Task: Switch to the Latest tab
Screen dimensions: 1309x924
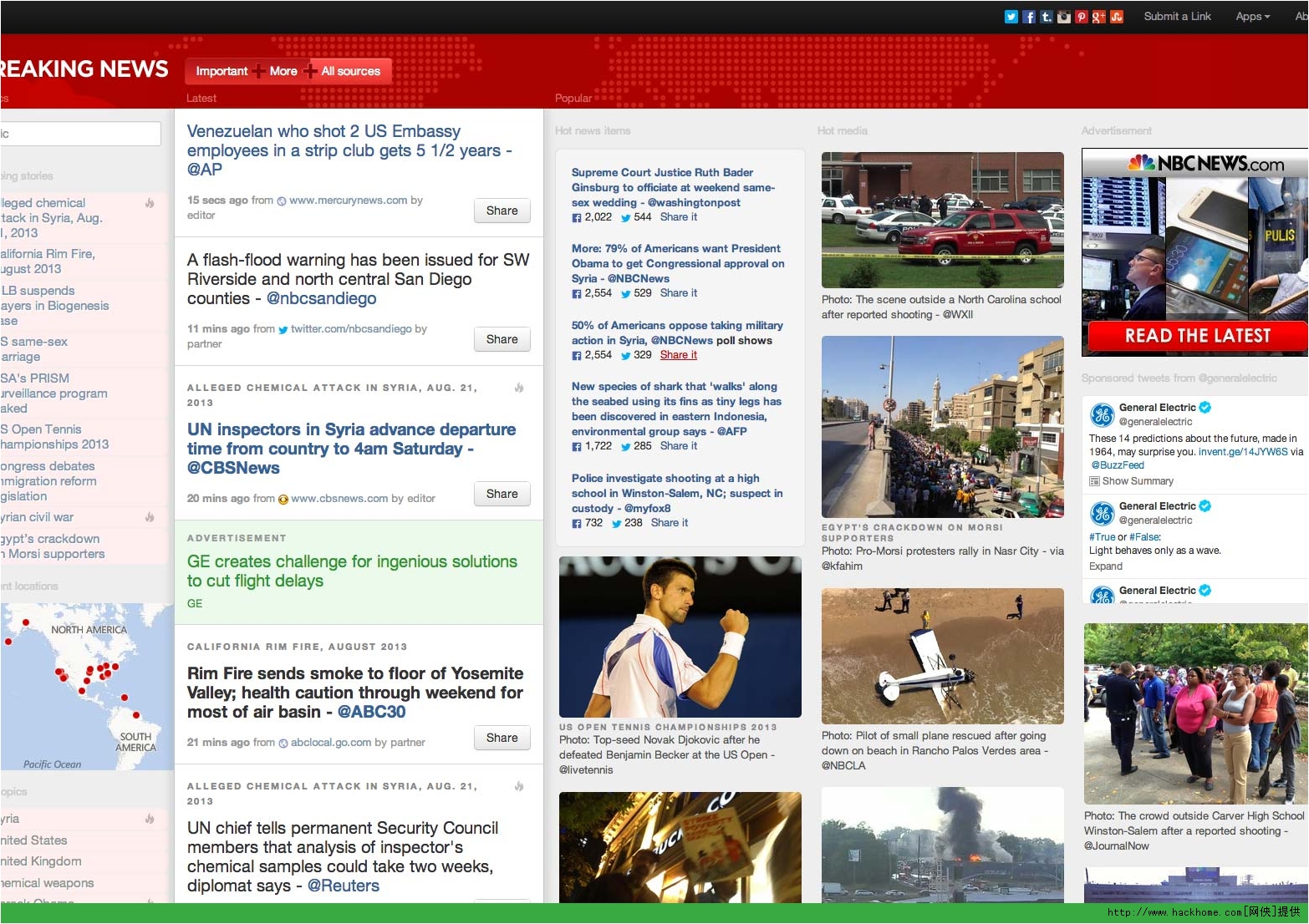Action: tap(201, 98)
